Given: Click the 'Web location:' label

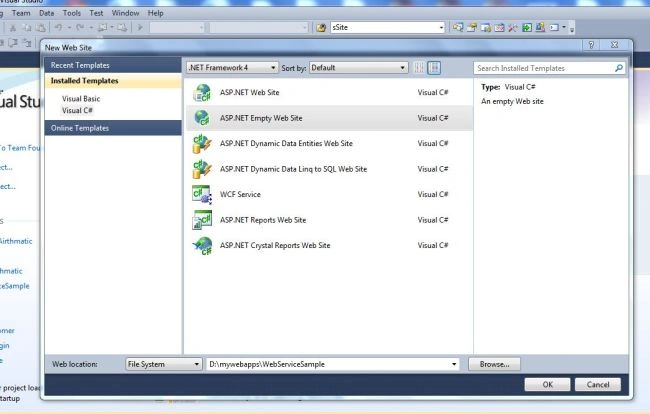Looking at the screenshot, I should pos(75,364).
